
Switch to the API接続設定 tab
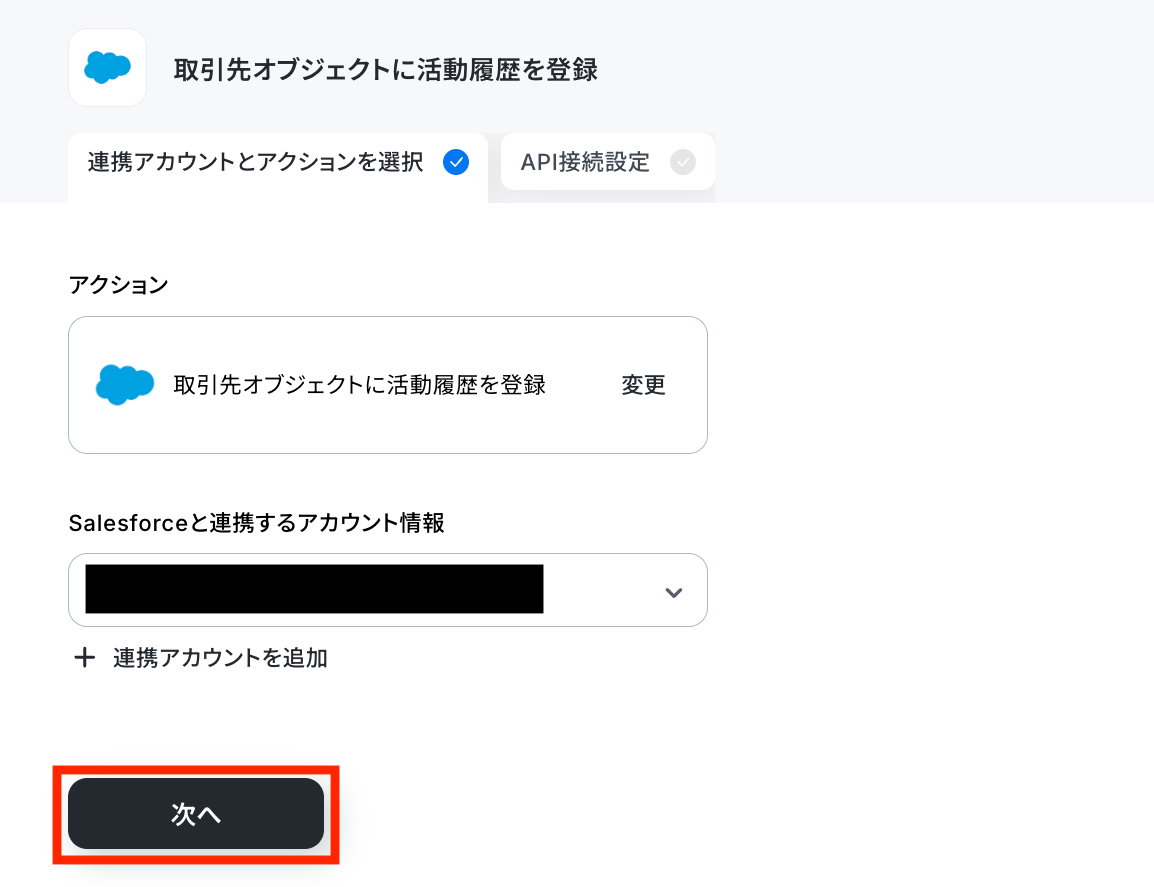(608, 162)
